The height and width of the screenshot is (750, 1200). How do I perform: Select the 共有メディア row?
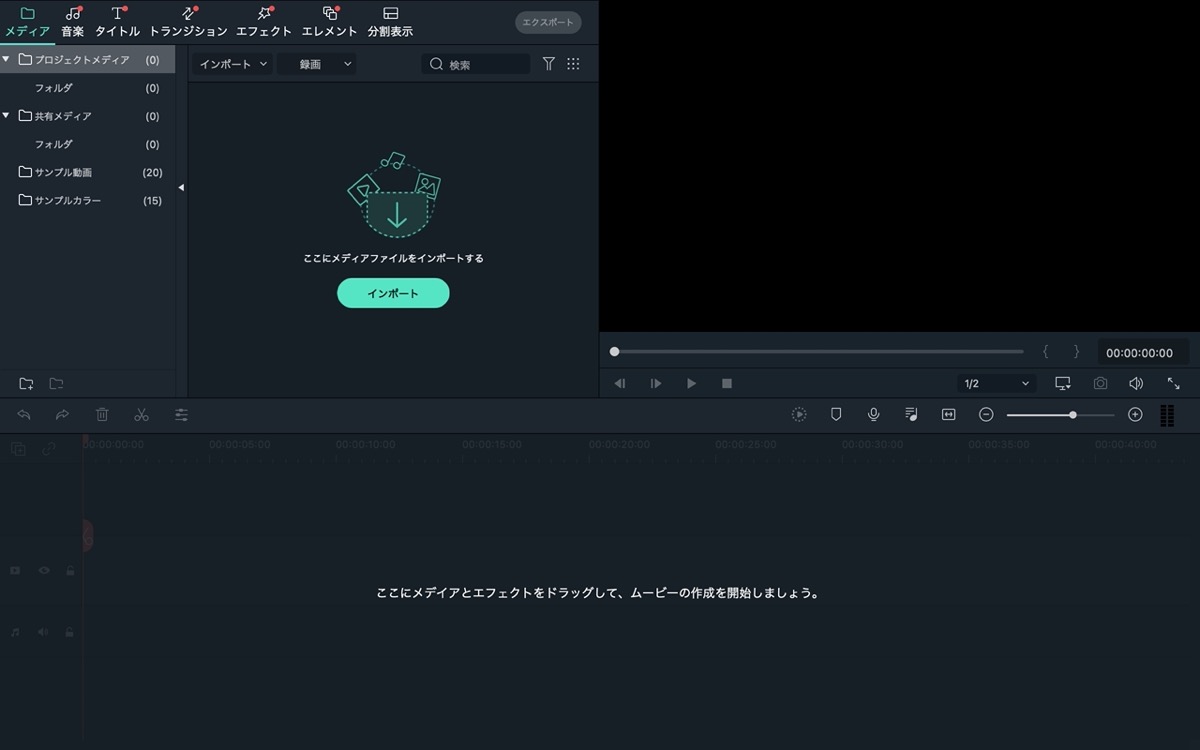88,116
